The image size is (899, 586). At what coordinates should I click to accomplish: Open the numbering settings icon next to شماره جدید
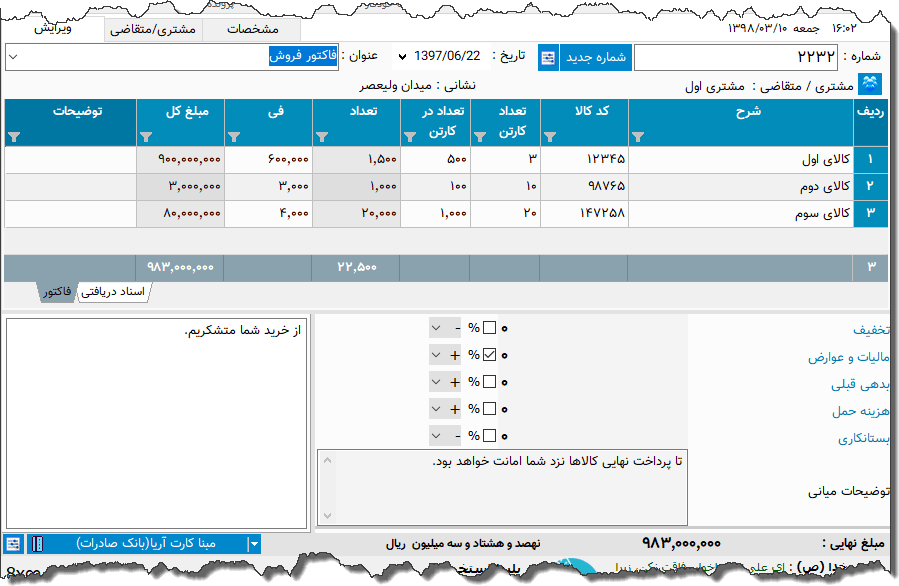tap(547, 57)
